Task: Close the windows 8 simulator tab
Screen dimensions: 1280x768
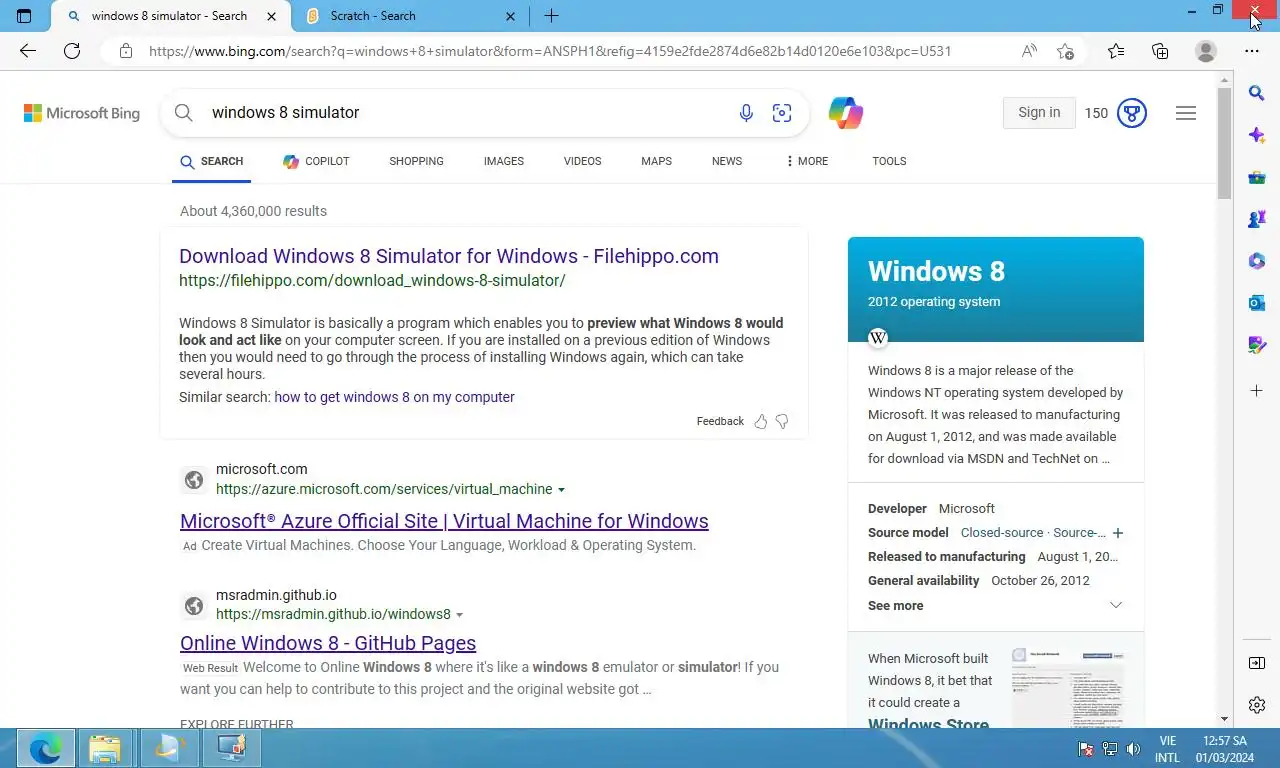Action: [x=272, y=16]
